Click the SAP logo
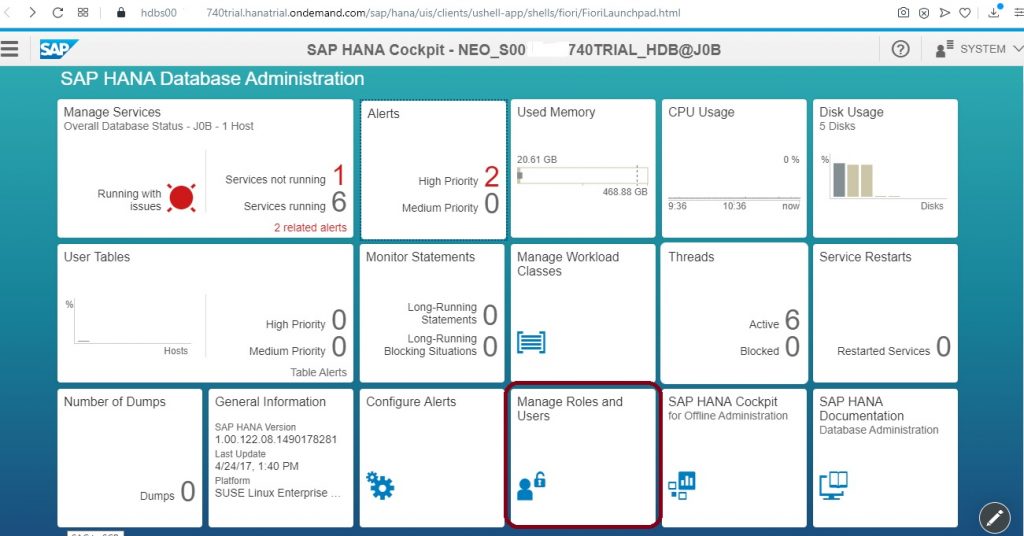The width and height of the screenshot is (1024, 536). [x=58, y=49]
